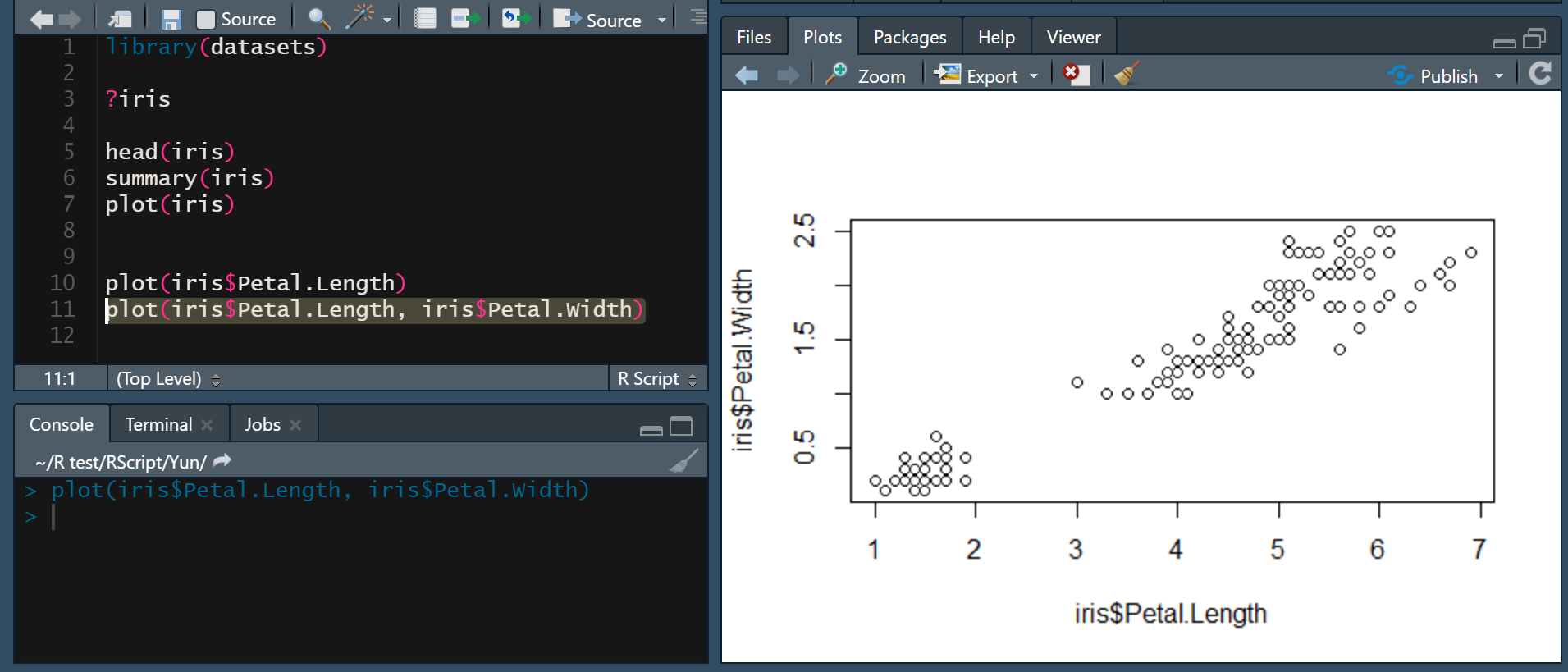Open the Source options dropdown arrow
This screenshot has width=1568, height=672.
click(x=662, y=20)
